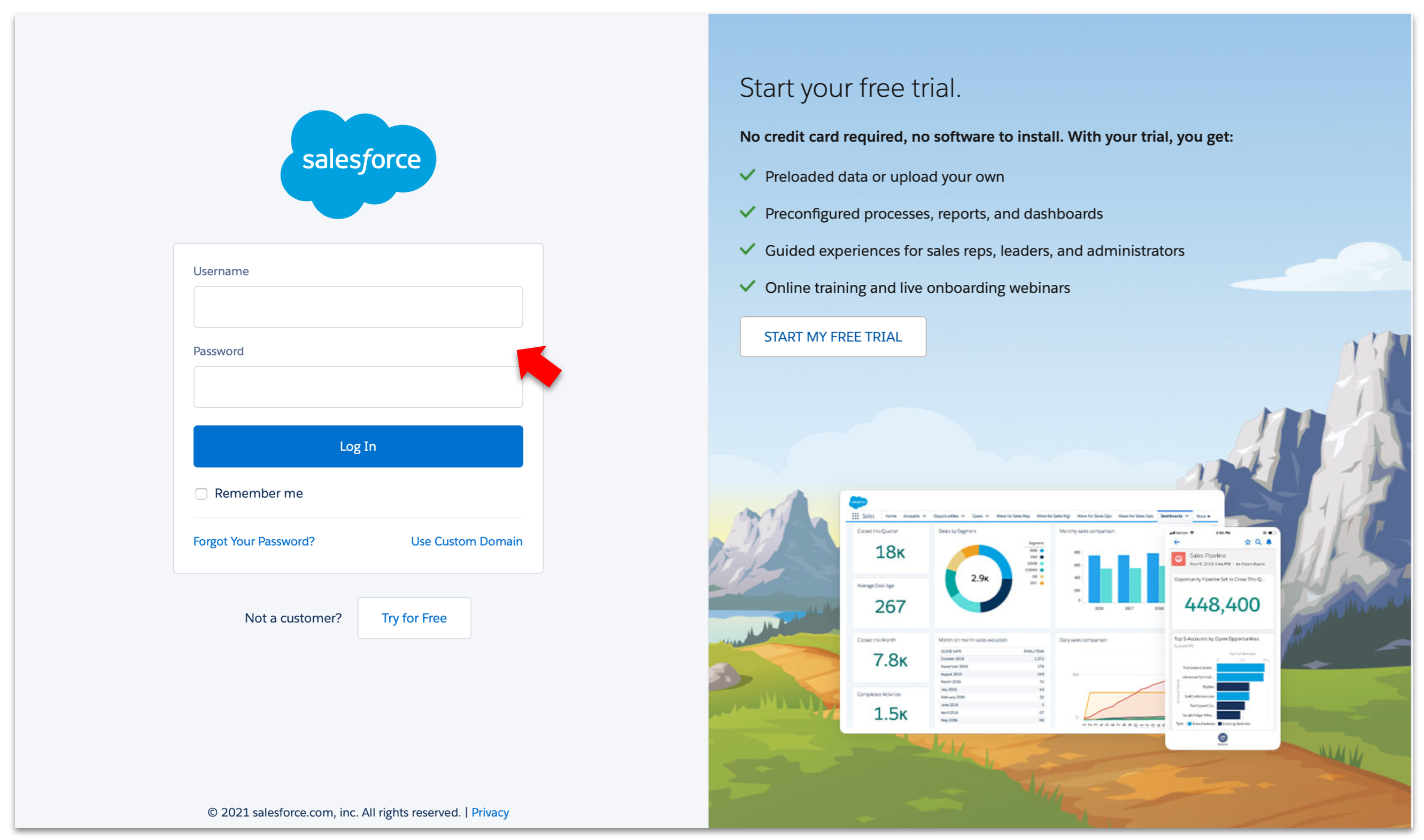Focus the Username input field

pyautogui.click(x=358, y=307)
